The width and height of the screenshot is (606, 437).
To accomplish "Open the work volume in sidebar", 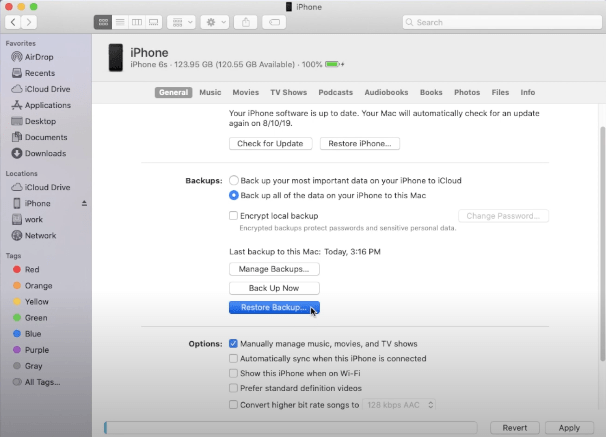I will 27,219.
